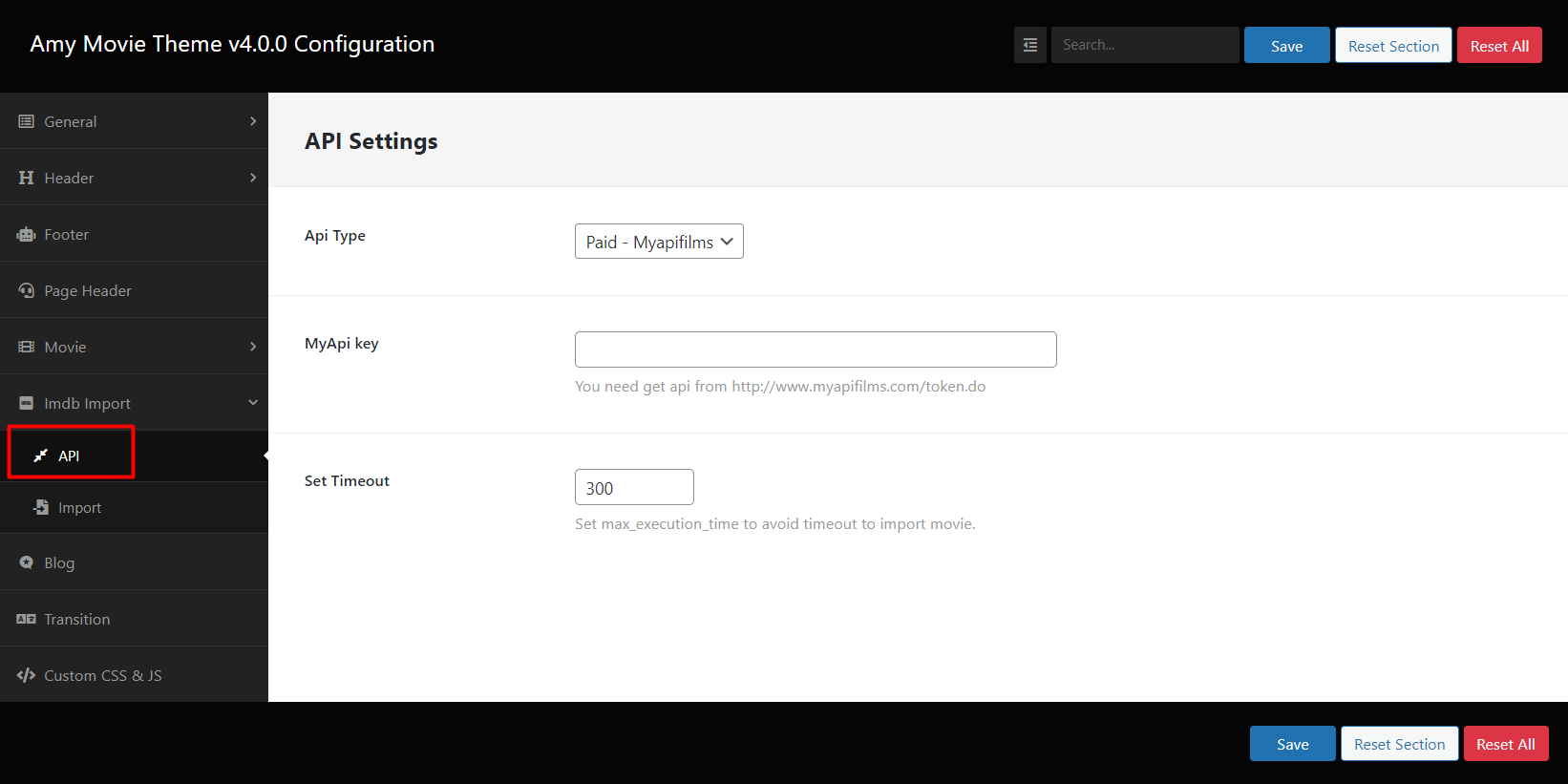Click the max_execution_time description text
This screenshot has width=1568, height=784.
(x=775, y=524)
